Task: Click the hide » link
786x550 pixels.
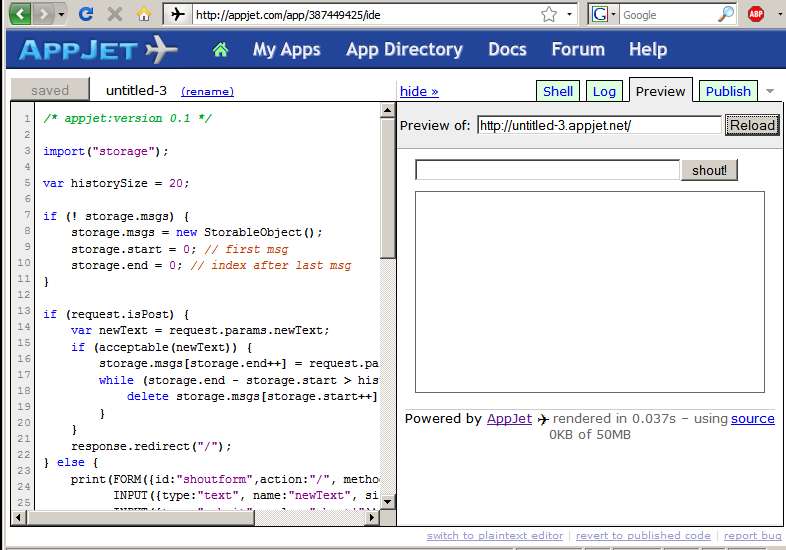Action: click(x=419, y=91)
